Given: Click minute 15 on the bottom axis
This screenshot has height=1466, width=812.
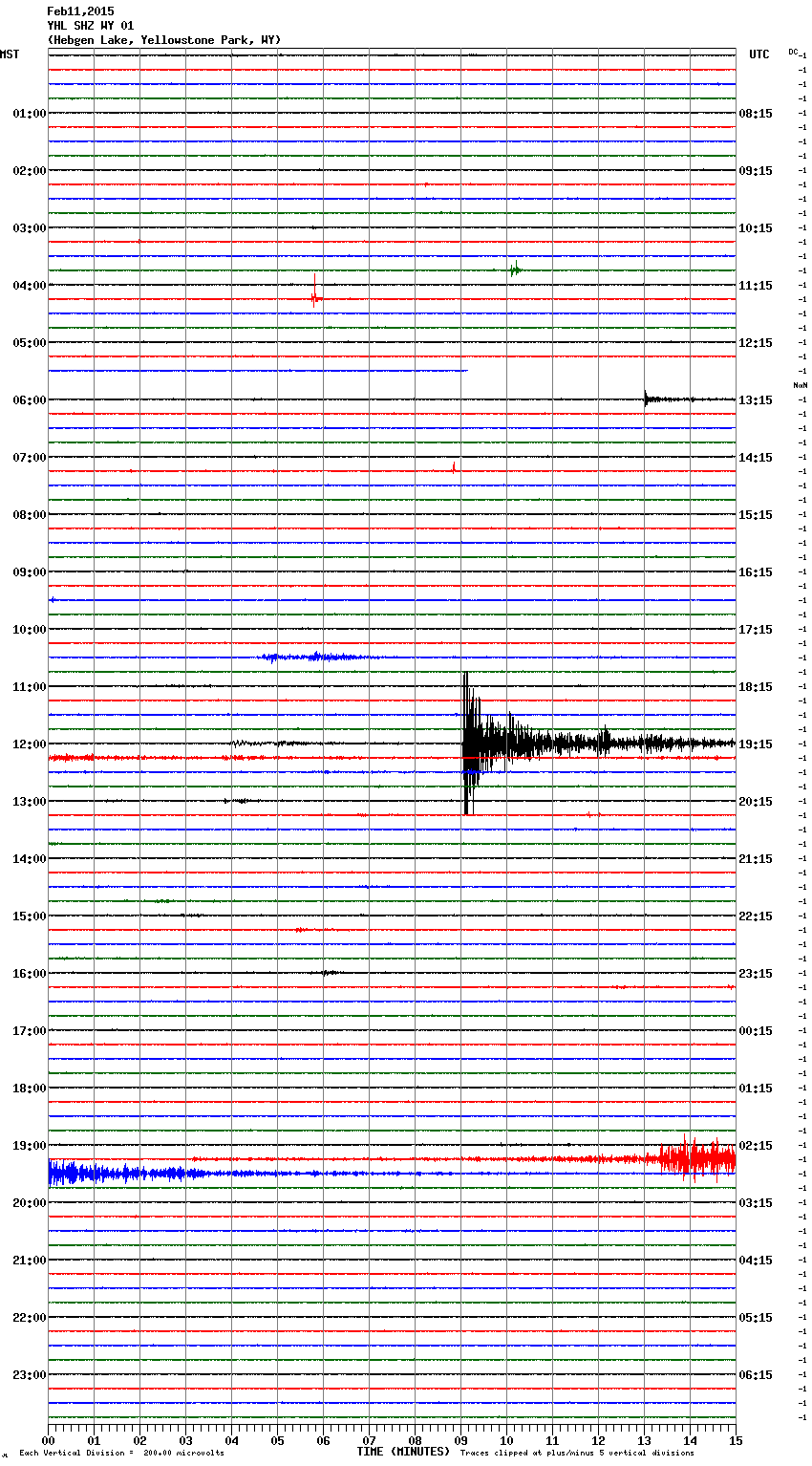Looking at the screenshot, I should pos(735,1440).
